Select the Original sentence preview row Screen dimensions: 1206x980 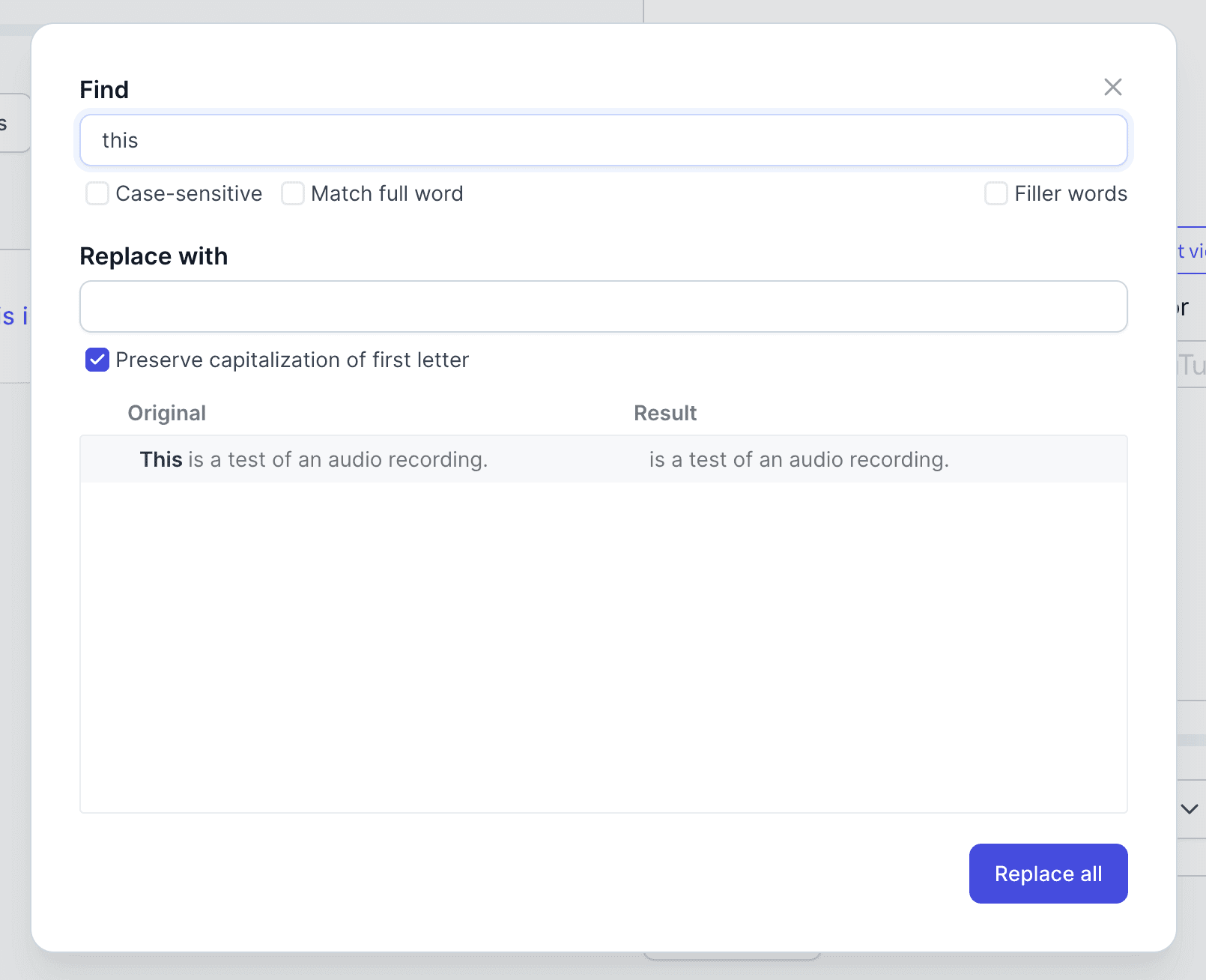point(337,459)
